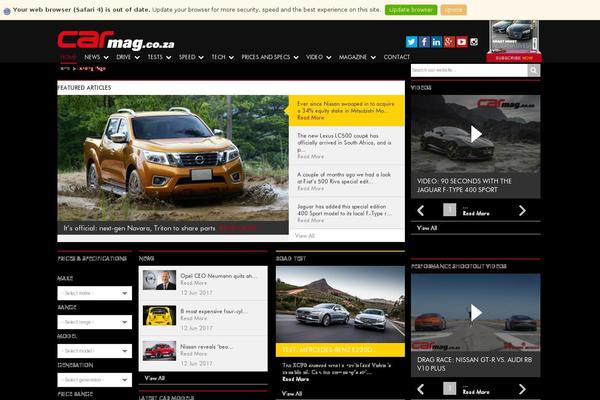Go to previous video in Videos panel
Viewport: 600px width, 400px height.
click(x=421, y=211)
